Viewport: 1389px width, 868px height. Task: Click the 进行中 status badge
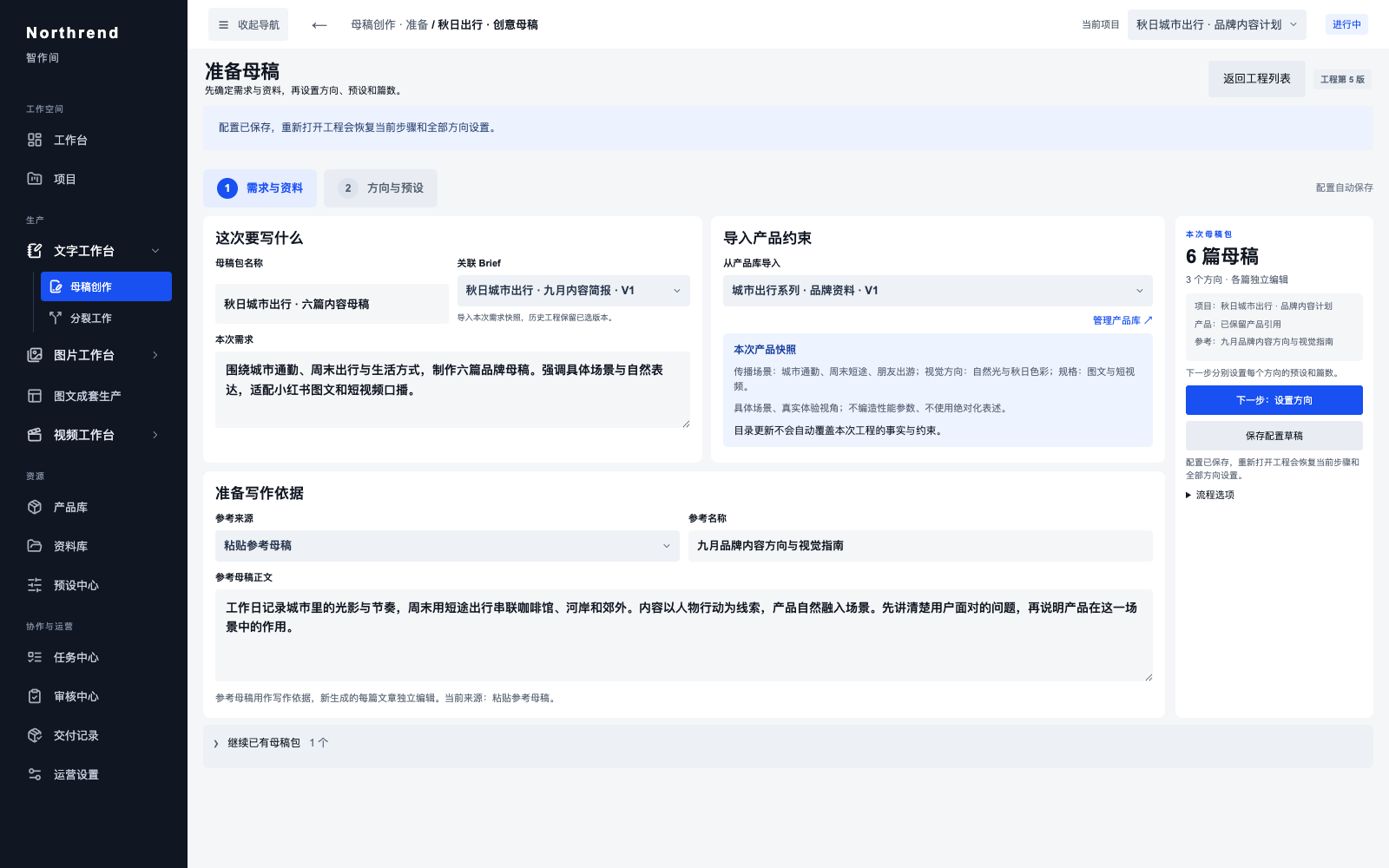1346,24
